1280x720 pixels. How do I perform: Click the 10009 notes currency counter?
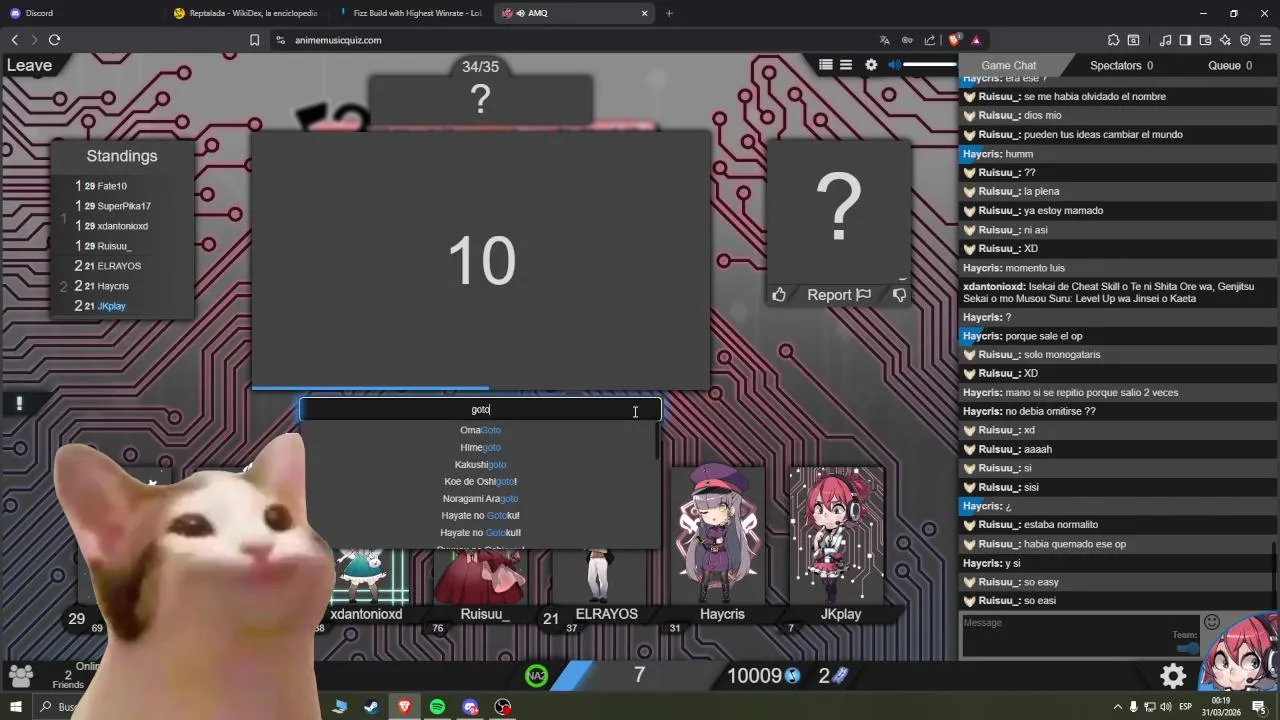coord(763,676)
